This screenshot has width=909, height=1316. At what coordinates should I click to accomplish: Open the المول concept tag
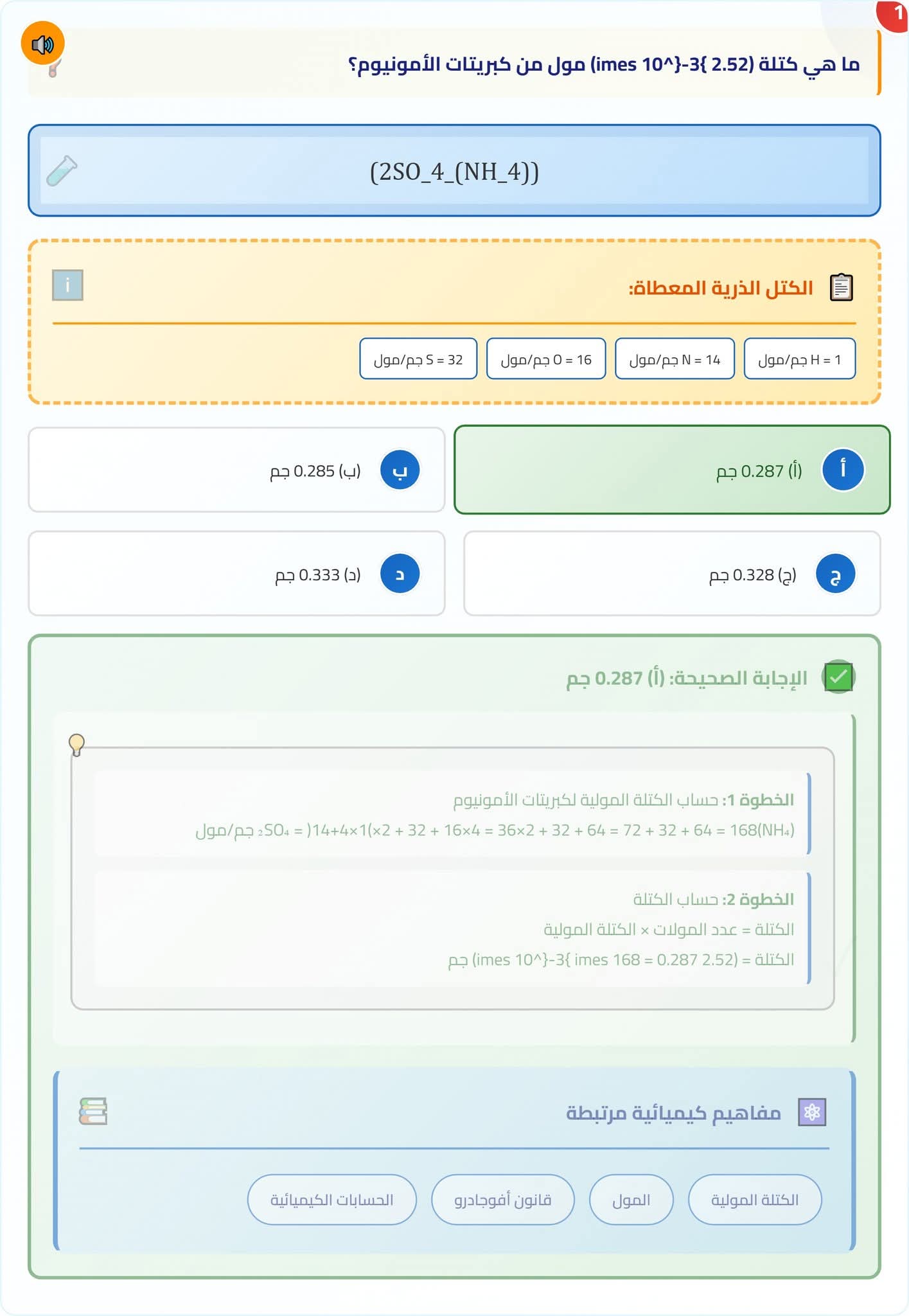tap(631, 1200)
